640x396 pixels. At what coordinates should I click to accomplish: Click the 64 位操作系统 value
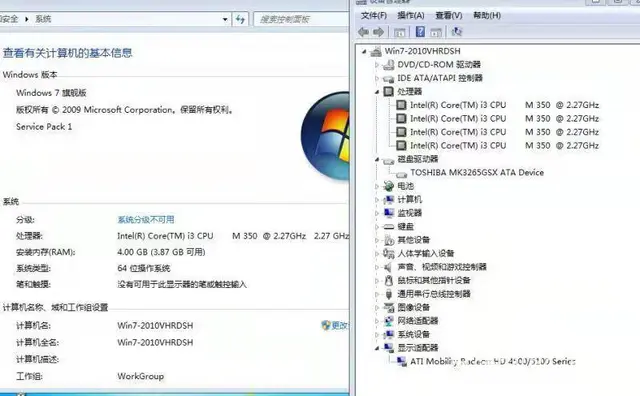(144, 268)
